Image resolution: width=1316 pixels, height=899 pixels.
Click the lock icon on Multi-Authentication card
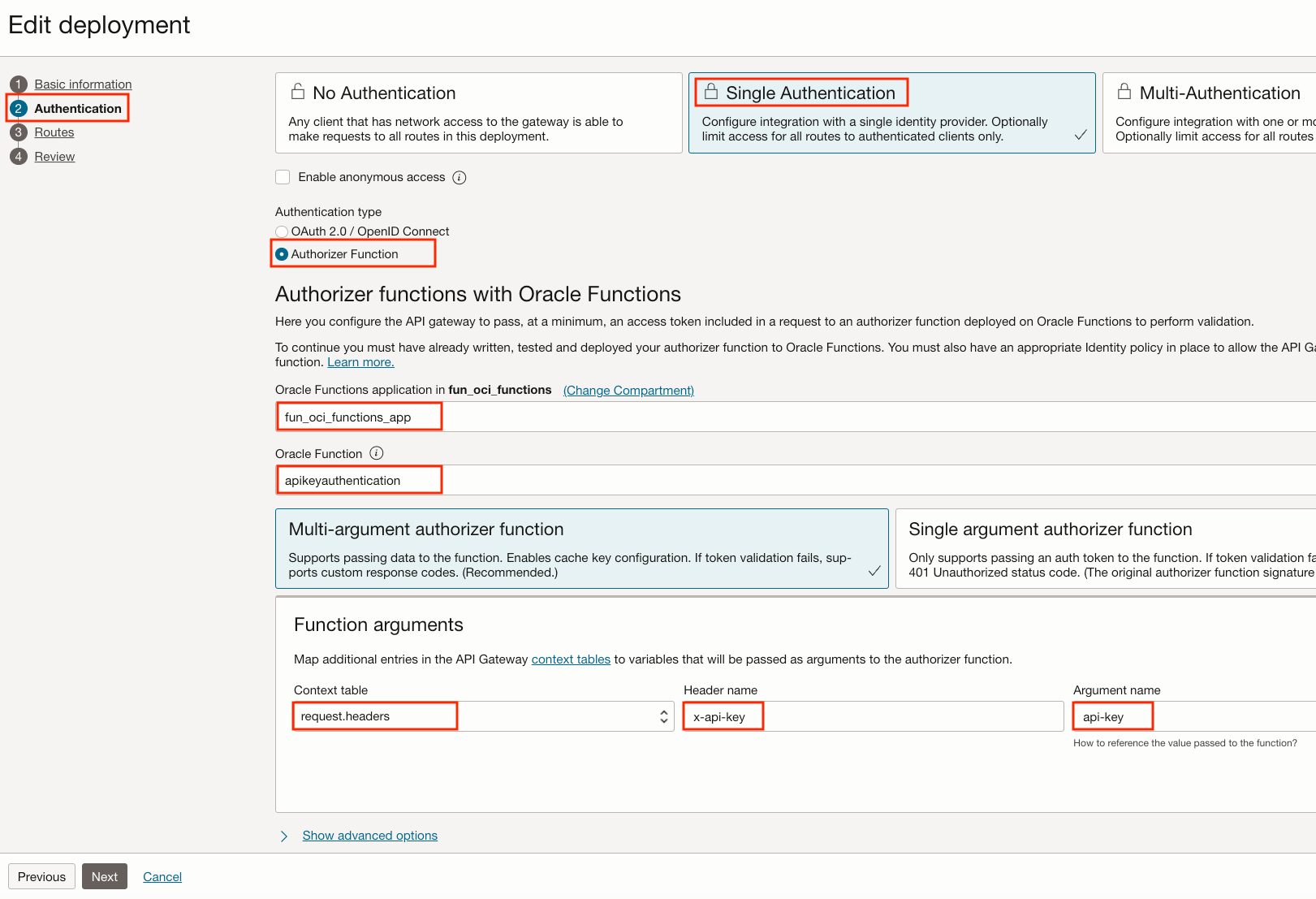[x=1124, y=92]
